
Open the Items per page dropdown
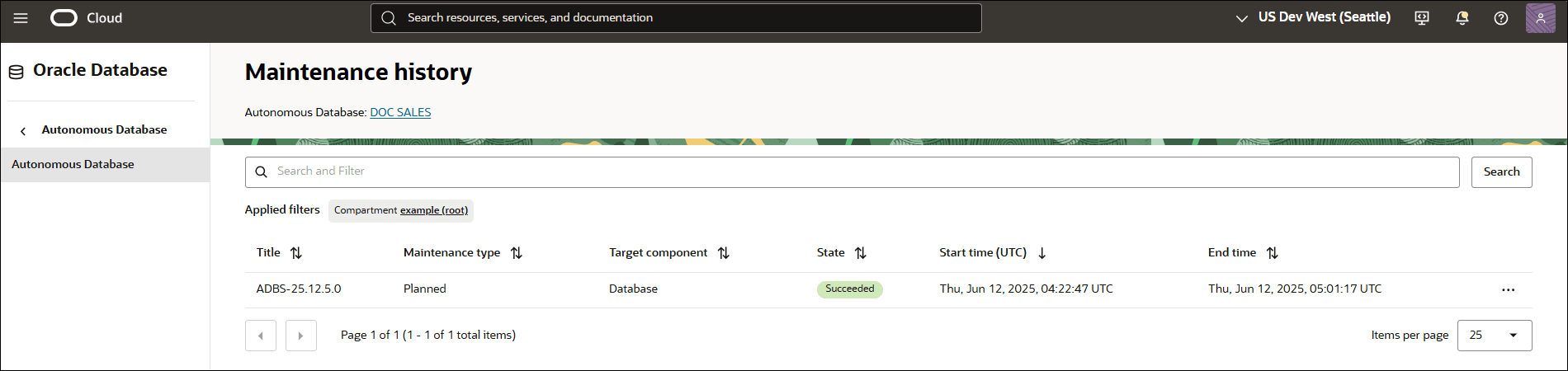(x=1494, y=336)
